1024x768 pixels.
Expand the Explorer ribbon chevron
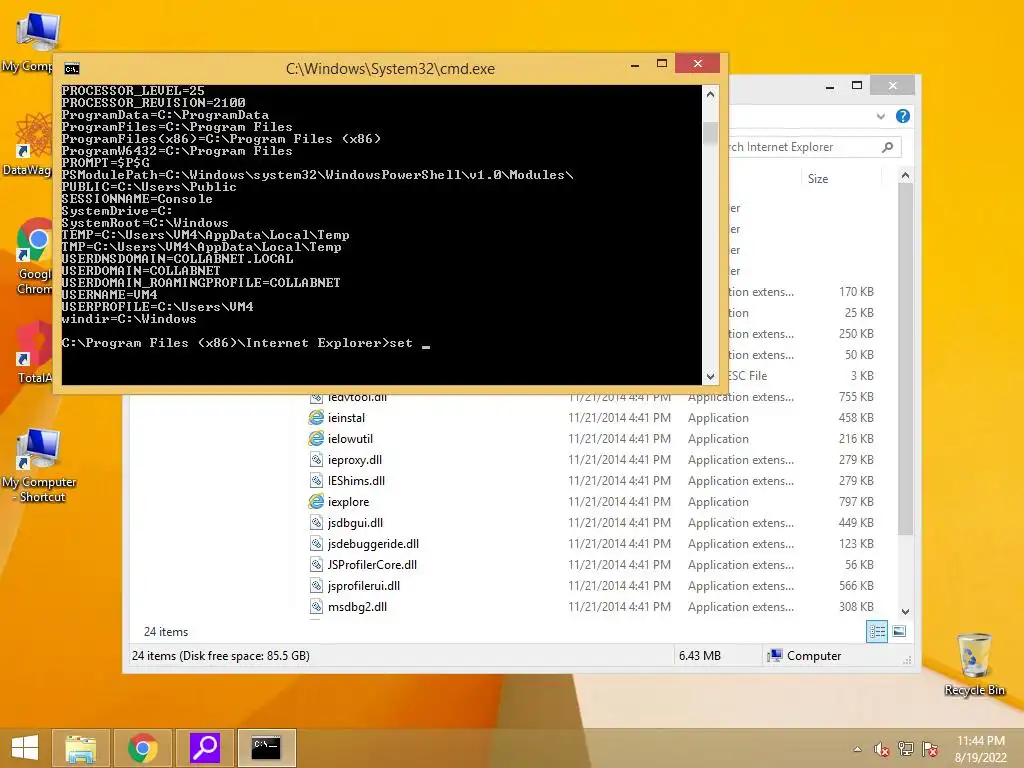point(881,116)
